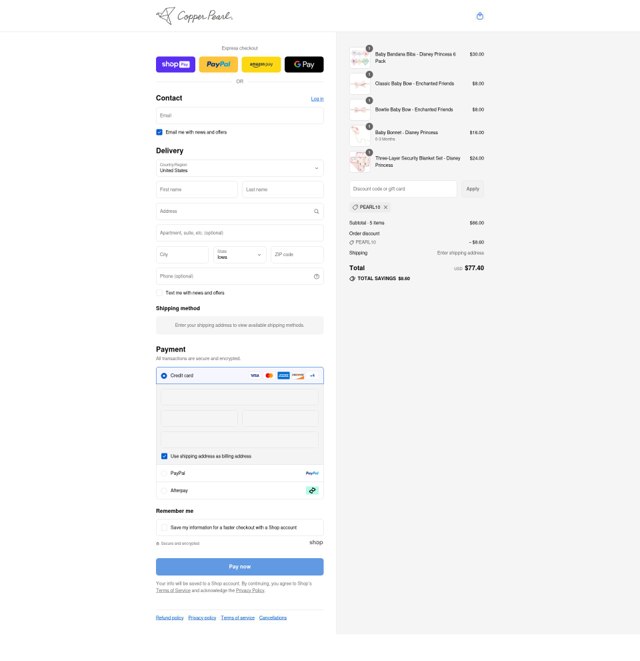640x661 pixels.
Task: Click the secure and encrypted lock icon
Action: tap(158, 544)
